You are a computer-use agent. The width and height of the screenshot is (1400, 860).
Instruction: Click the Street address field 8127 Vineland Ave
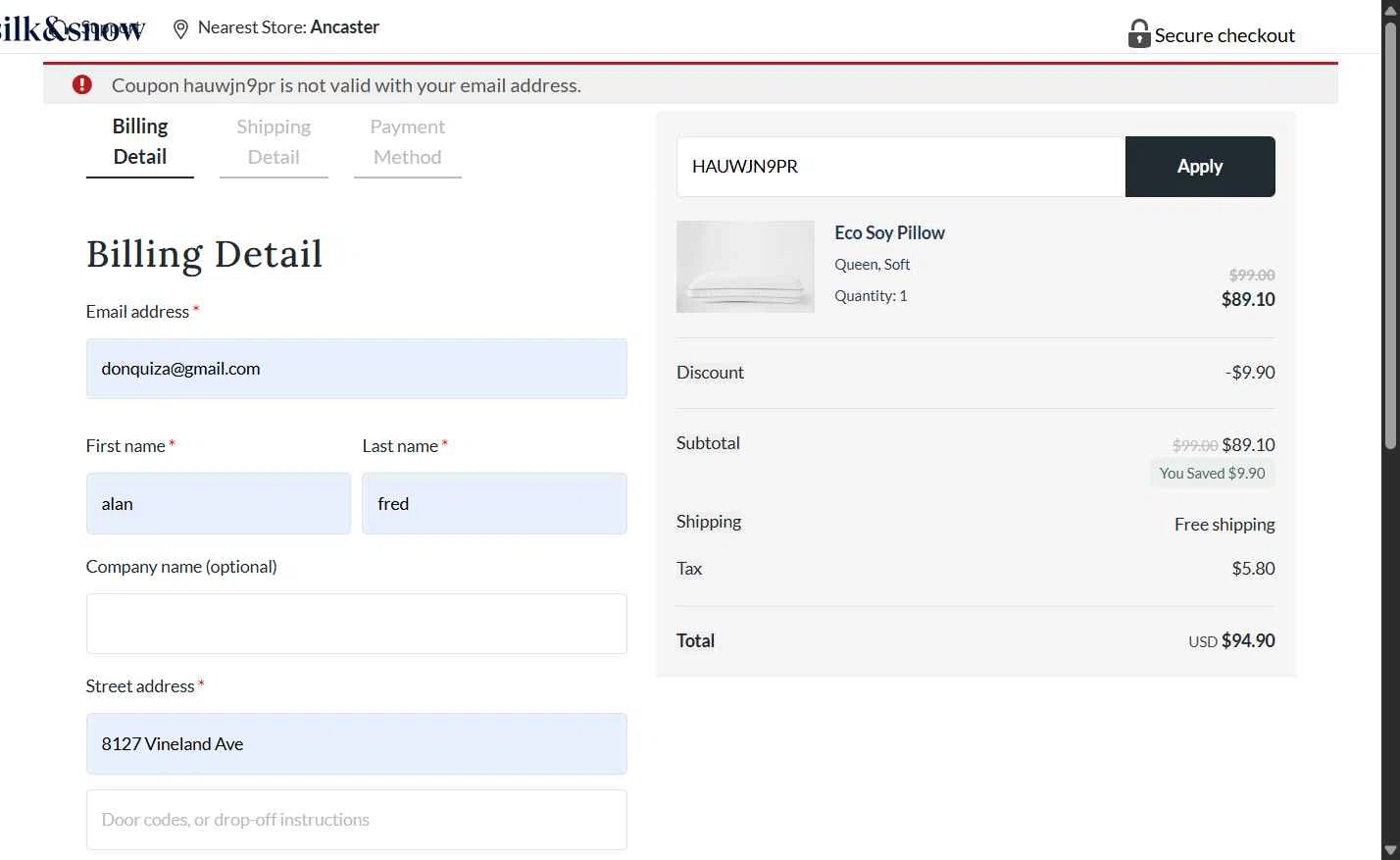click(357, 744)
